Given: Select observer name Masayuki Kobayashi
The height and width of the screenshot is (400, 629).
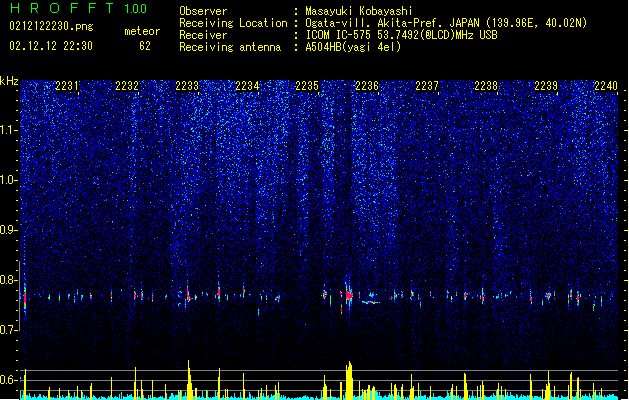Looking at the screenshot, I should (x=359, y=11).
